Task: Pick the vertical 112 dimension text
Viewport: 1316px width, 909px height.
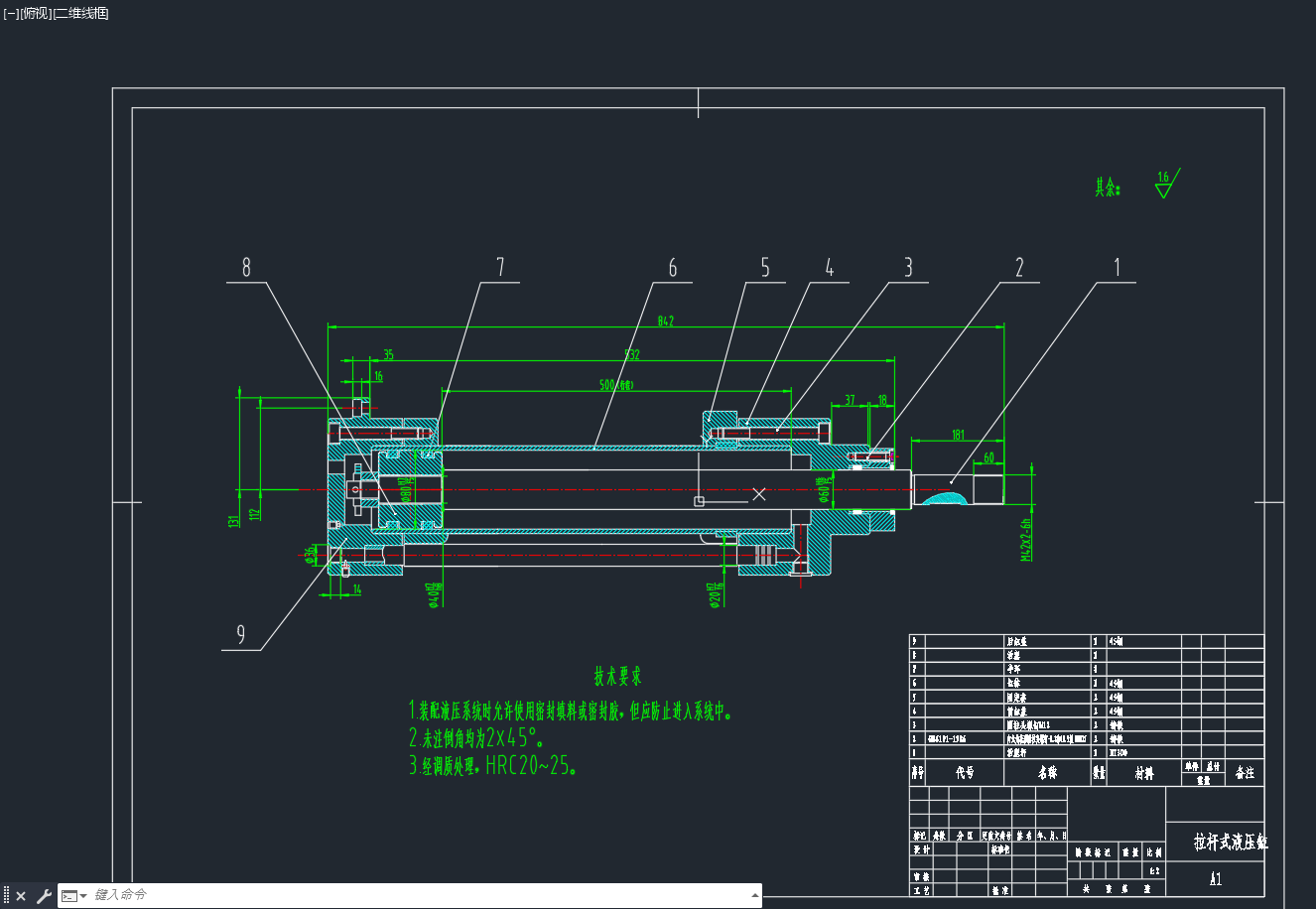Action: 255,514
